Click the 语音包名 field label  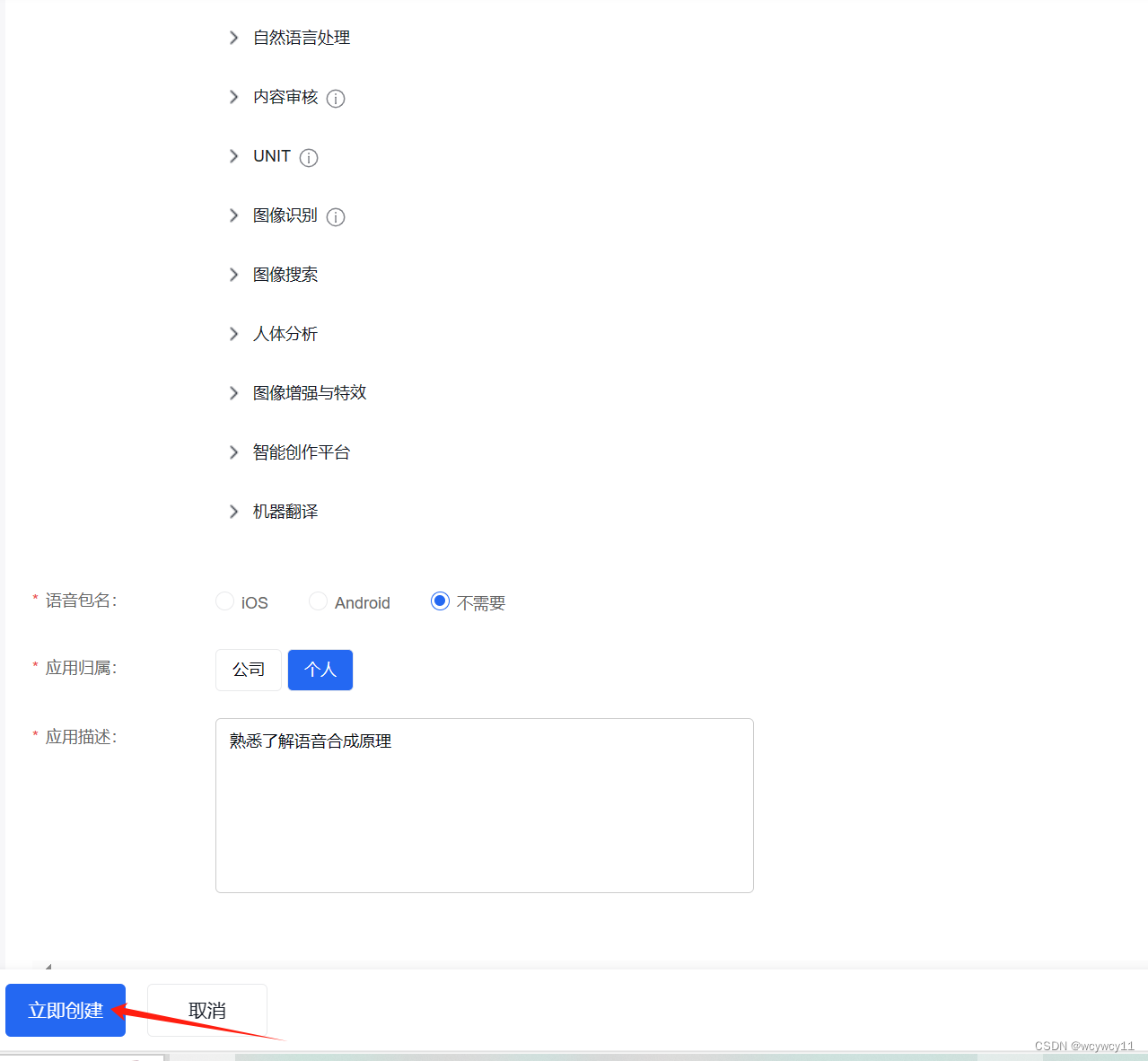[81, 601]
